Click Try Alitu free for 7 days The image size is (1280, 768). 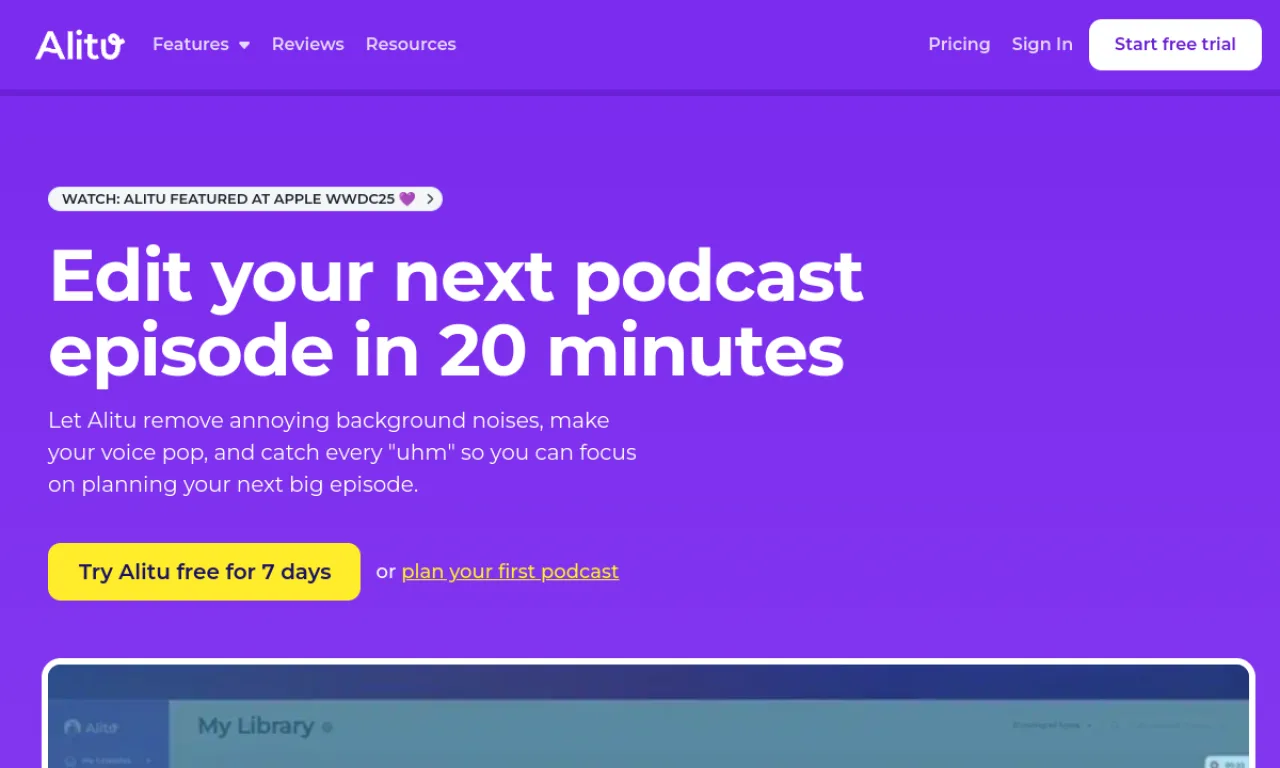pyautogui.click(x=204, y=572)
